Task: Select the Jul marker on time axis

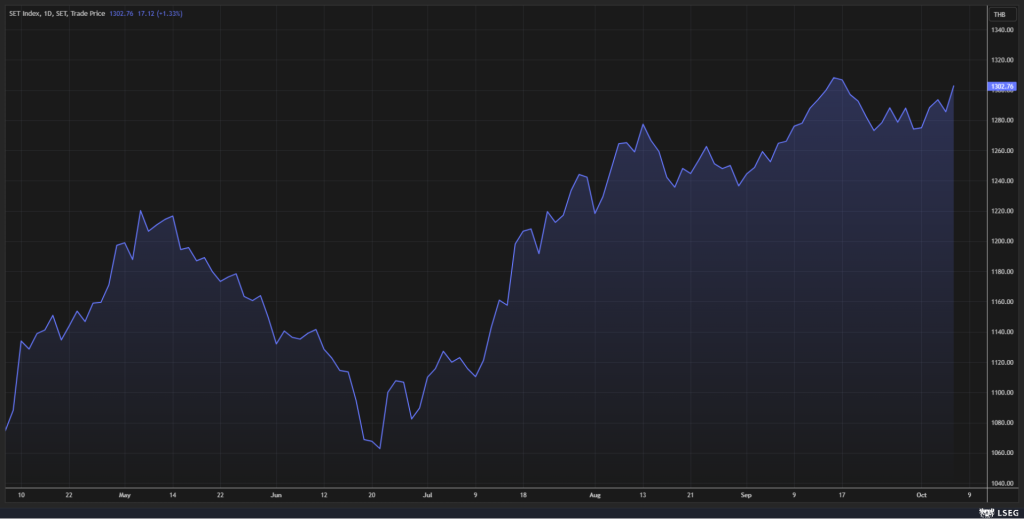Action: [427, 494]
